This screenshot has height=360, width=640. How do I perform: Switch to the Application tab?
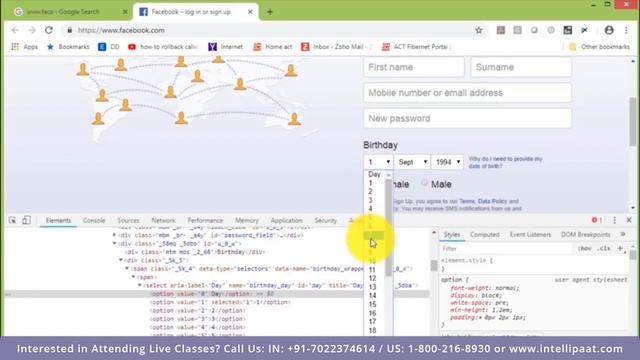[286, 220]
